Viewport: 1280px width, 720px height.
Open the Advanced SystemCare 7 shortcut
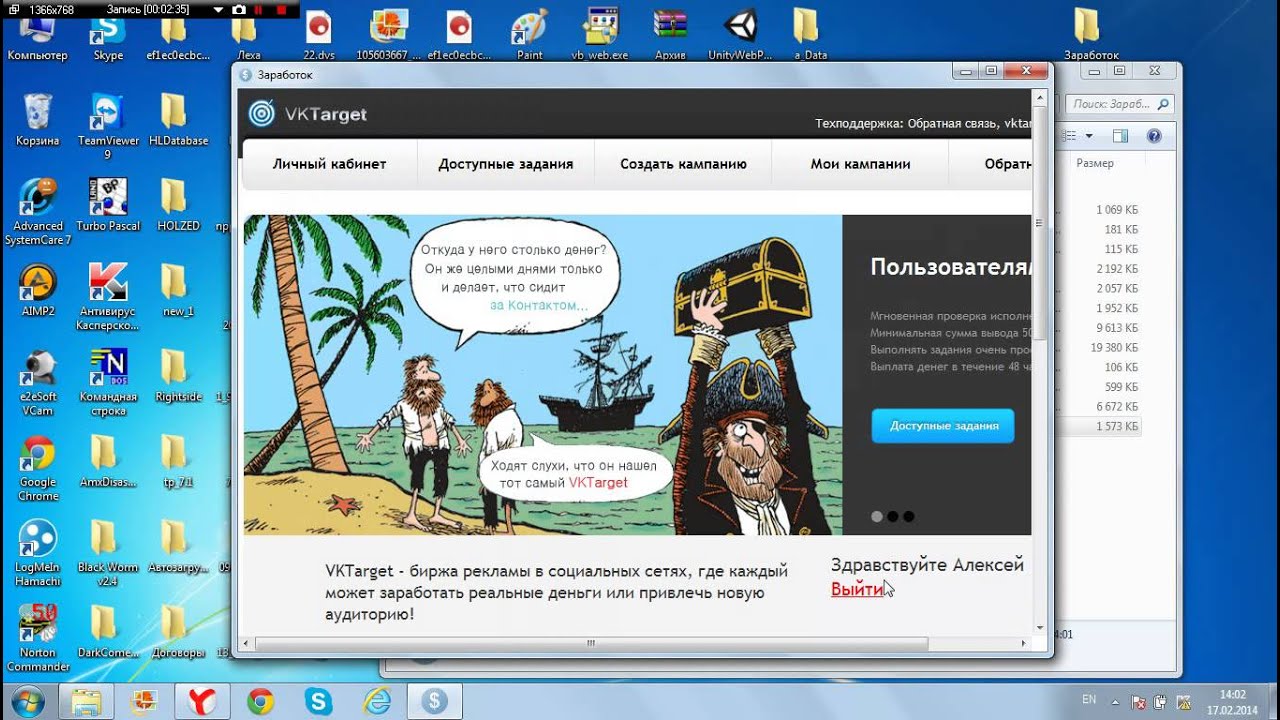tap(37, 212)
